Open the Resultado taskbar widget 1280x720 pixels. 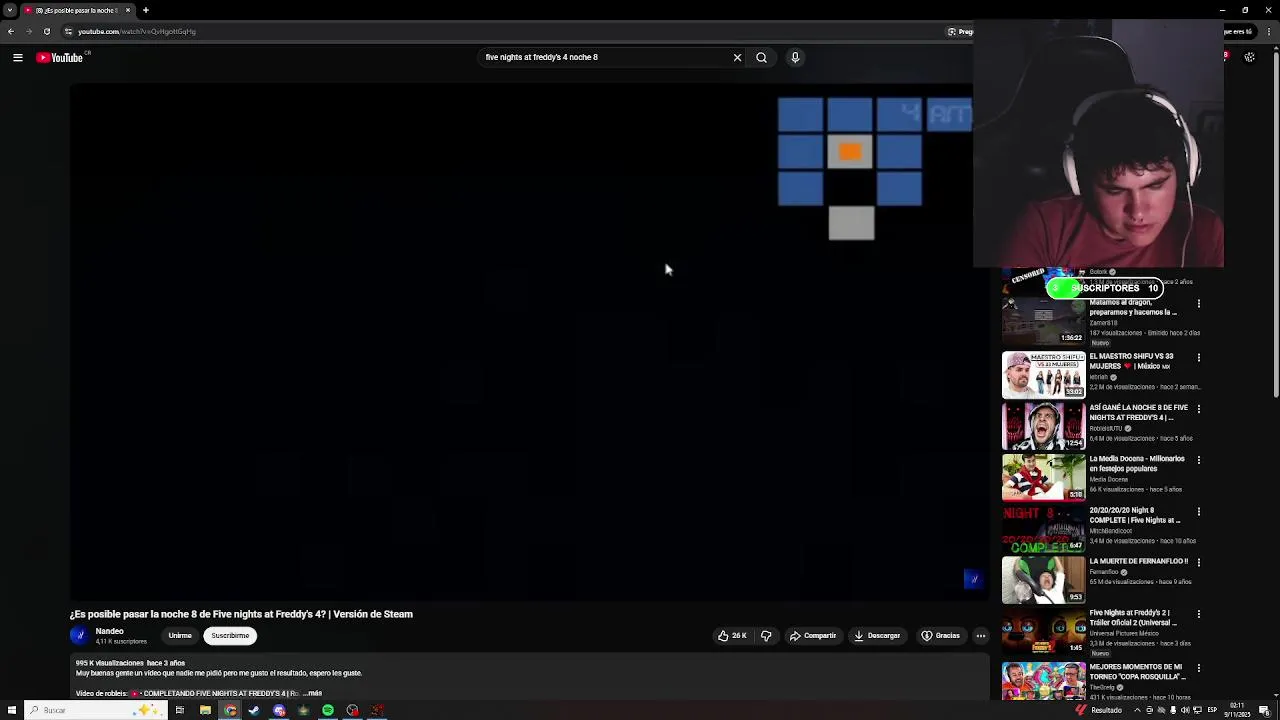[x=1098, y=711]
